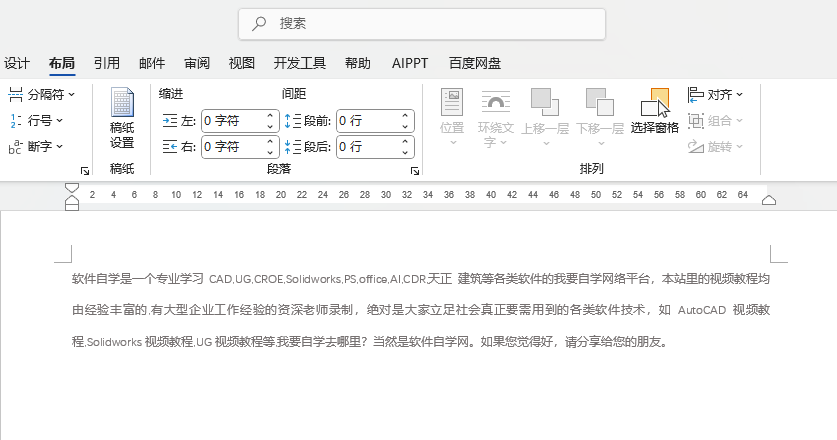Increase the right indent with up arrow

[x=270, y=141]
